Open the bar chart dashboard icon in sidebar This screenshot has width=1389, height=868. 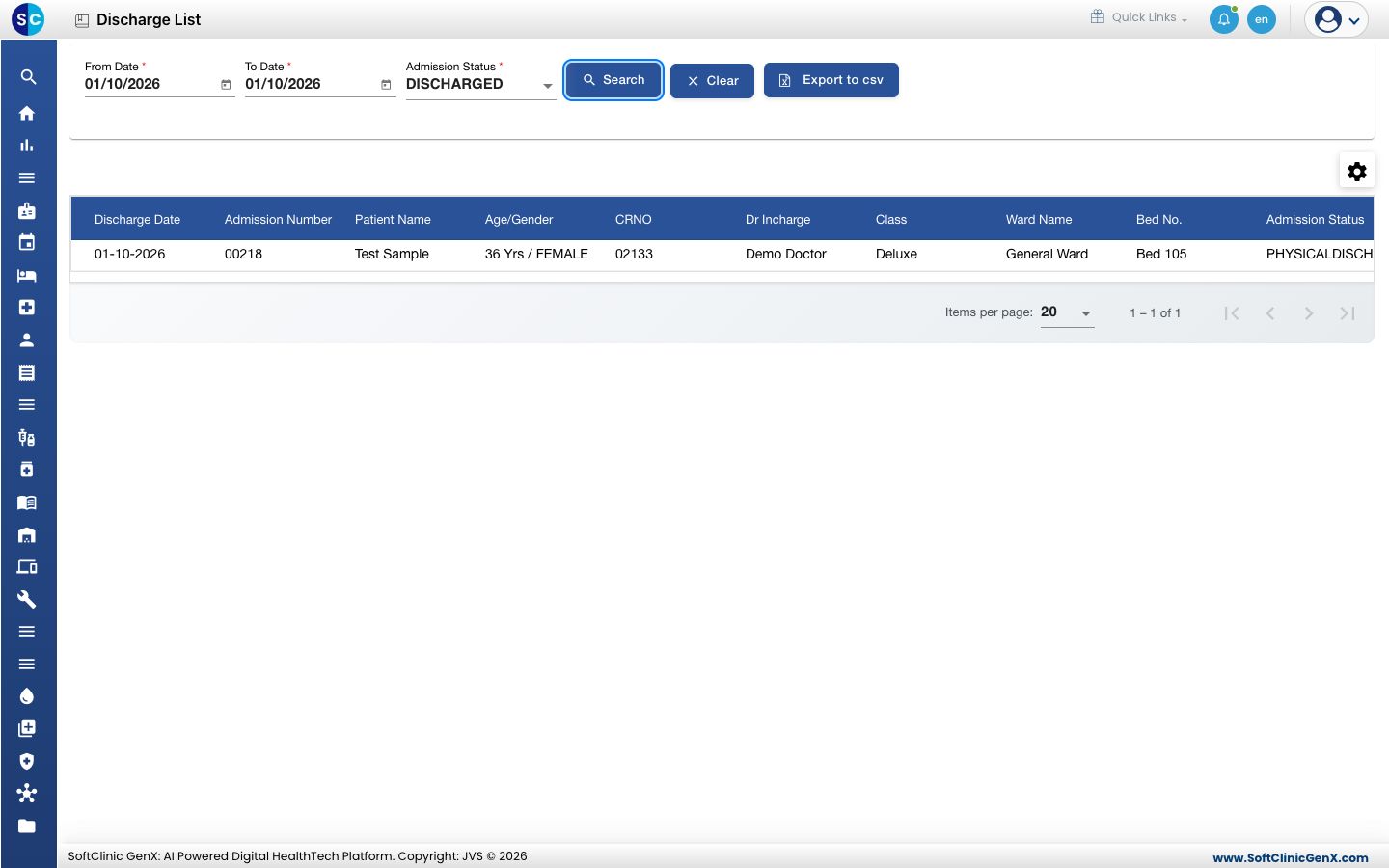(x=27, y=146)
